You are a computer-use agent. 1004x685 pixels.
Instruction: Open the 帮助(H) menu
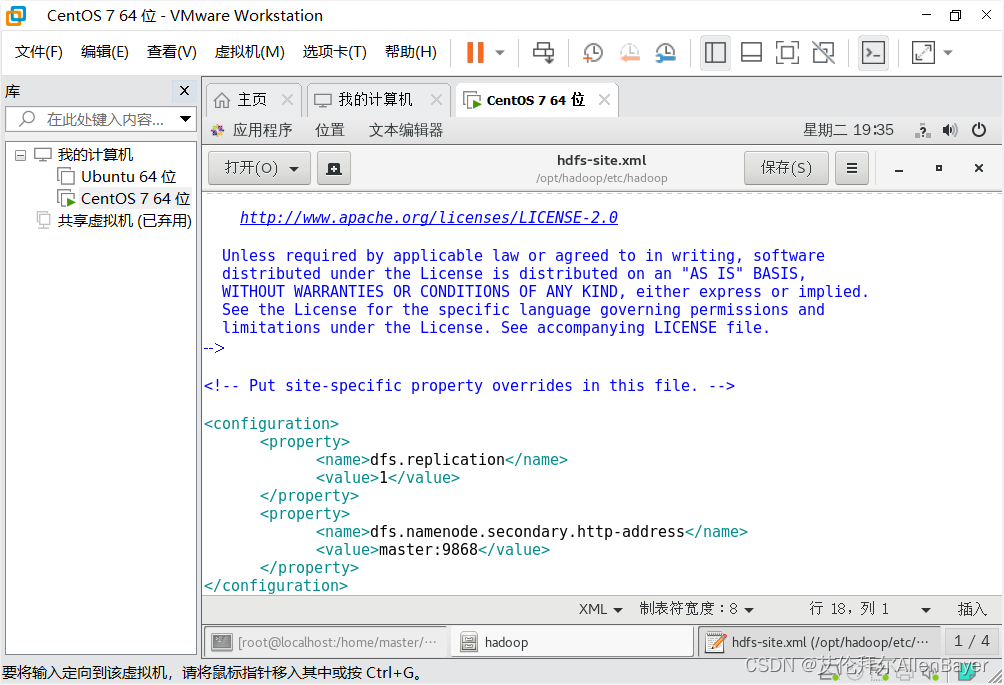[410, 52]
